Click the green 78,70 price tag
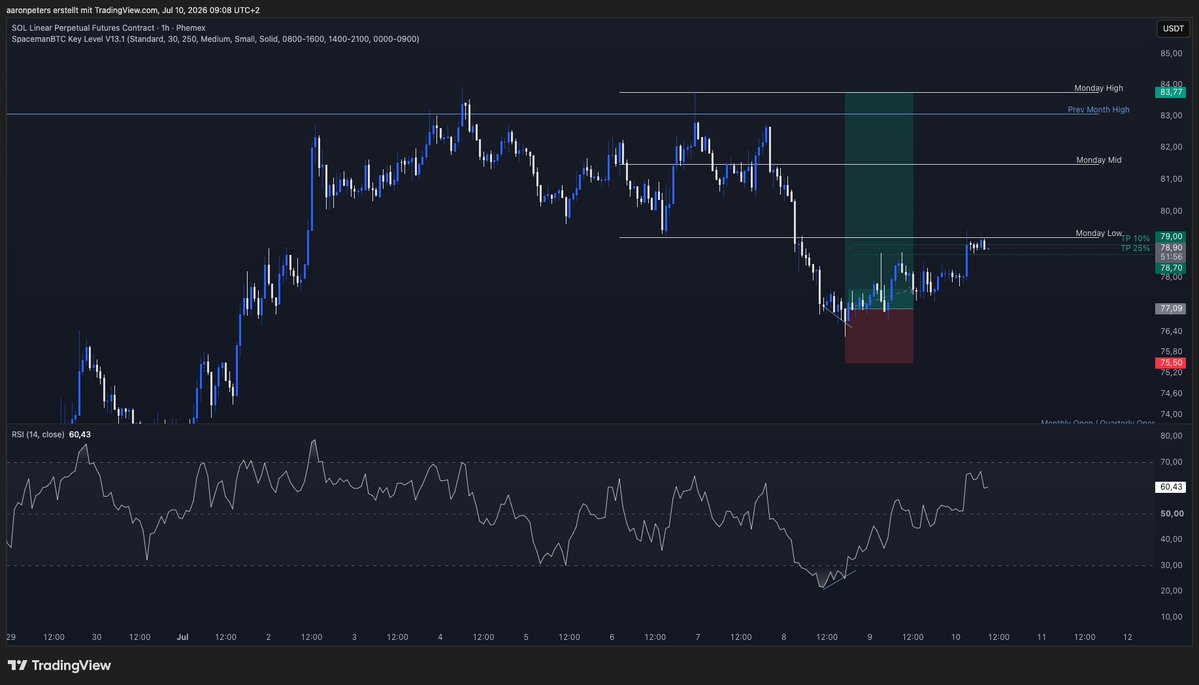This screenshot has width=1199, height=685. coord(1171,268)
